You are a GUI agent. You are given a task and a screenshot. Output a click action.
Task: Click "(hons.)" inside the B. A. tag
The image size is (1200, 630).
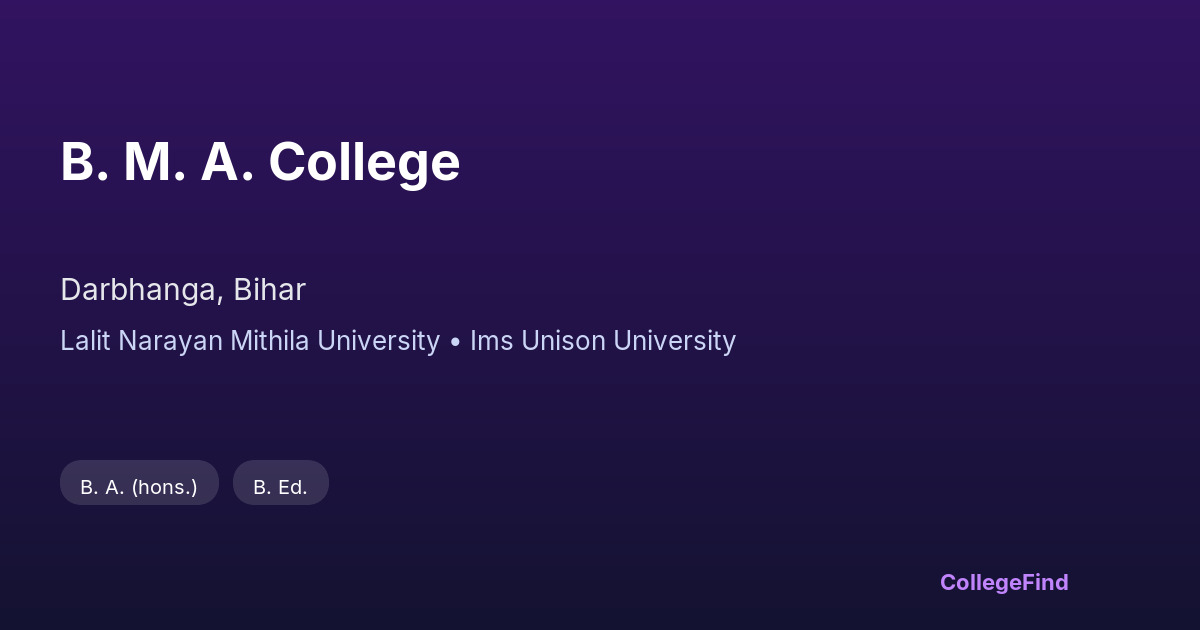pos(164,487)
